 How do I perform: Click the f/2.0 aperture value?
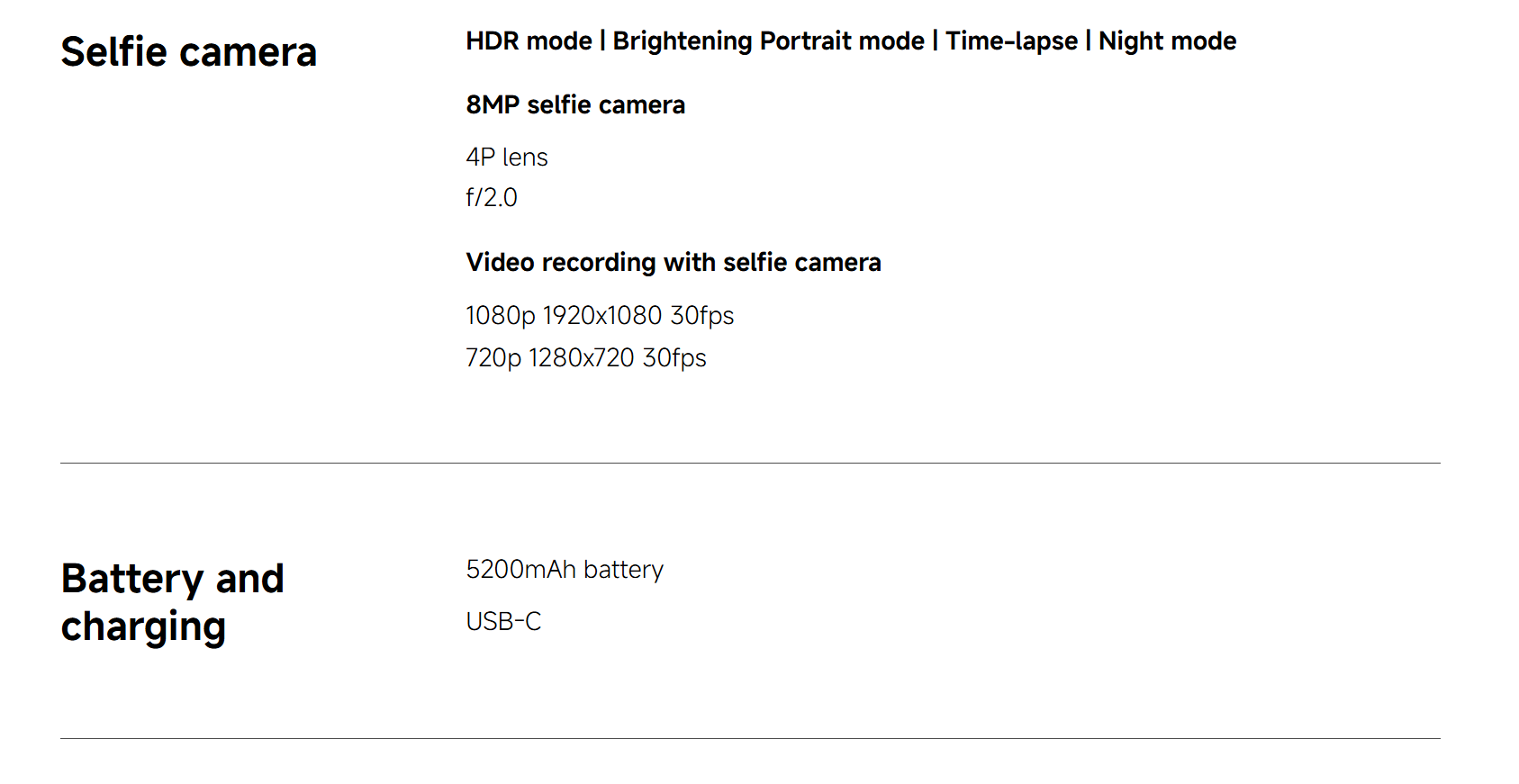click(492, 197)
